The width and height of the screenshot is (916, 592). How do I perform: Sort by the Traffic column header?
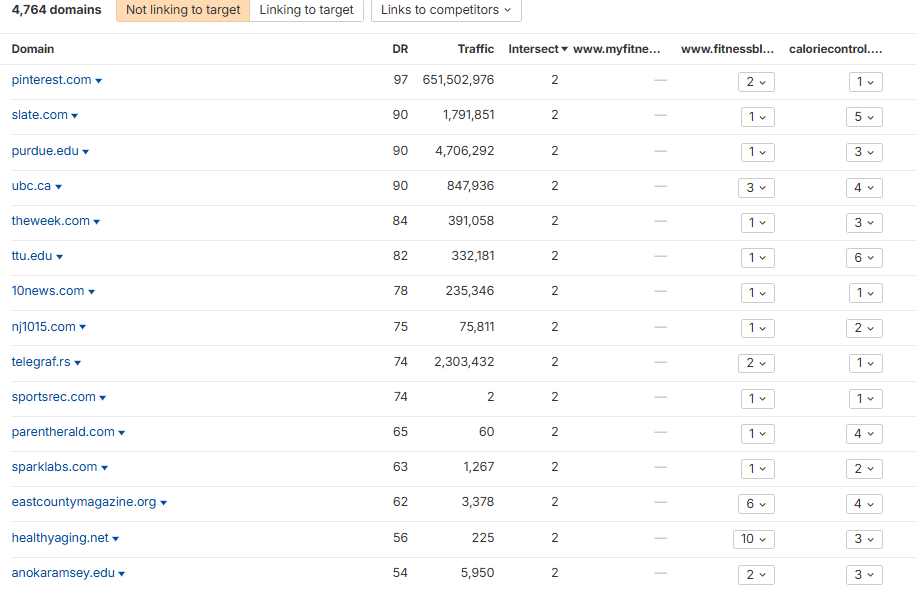click(x=476, y=49)
